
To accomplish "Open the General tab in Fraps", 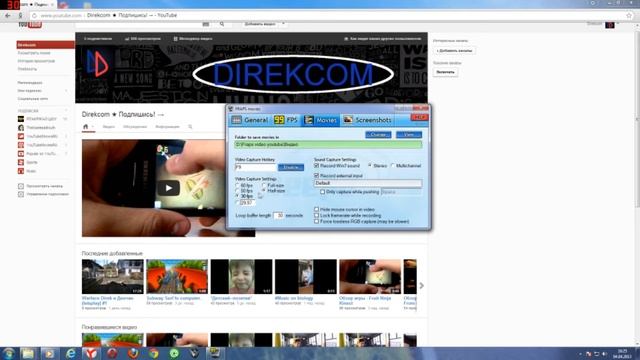I will 249,120.
